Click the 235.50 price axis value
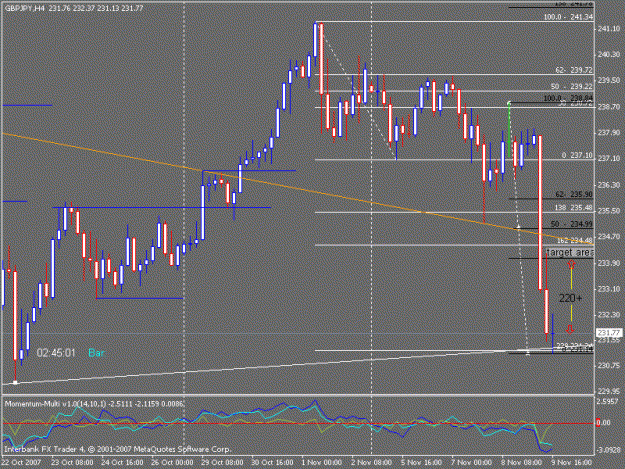The image size is (625, 469). point(609,211)
